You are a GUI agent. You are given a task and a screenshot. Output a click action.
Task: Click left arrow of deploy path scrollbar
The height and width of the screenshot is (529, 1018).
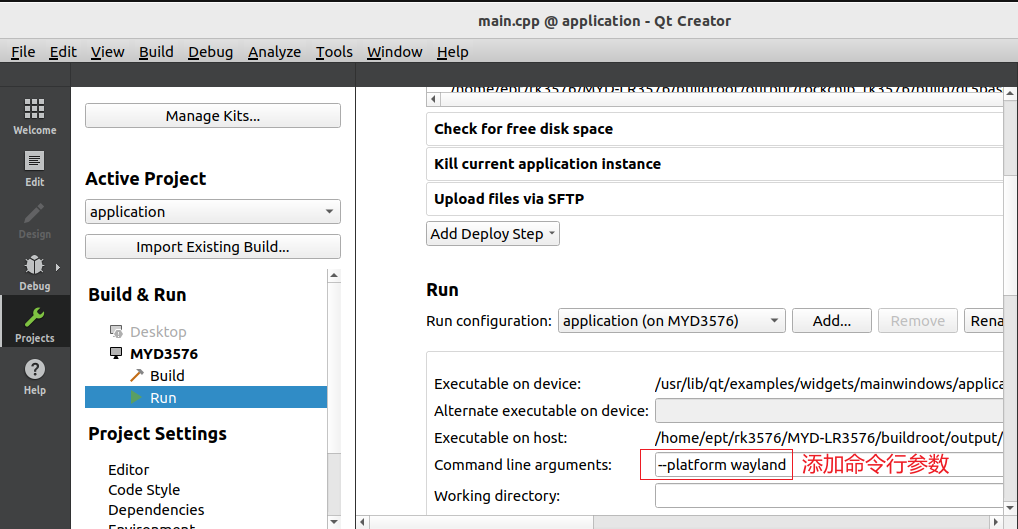click(434, 99)
